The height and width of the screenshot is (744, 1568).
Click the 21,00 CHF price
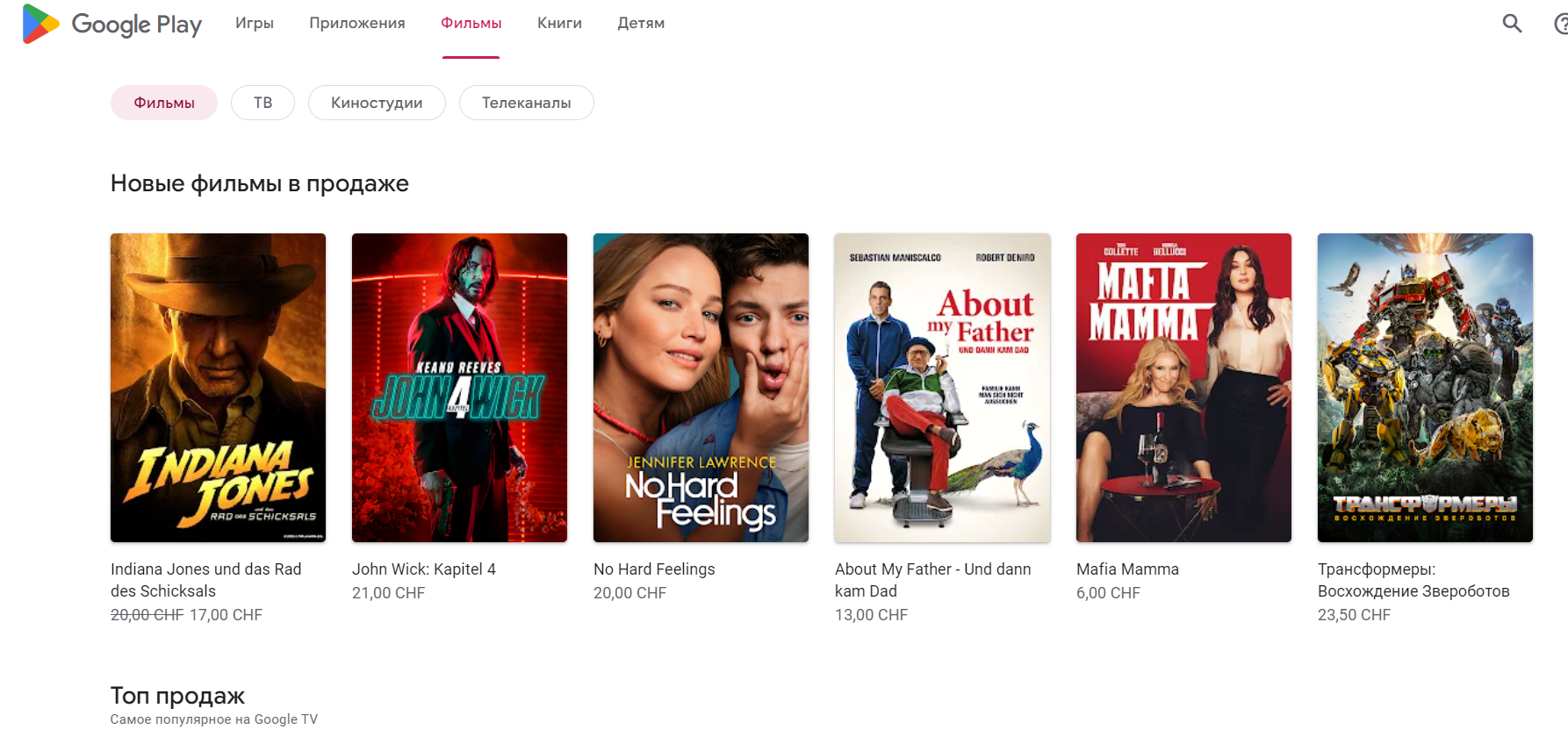(x=388, y=593)
